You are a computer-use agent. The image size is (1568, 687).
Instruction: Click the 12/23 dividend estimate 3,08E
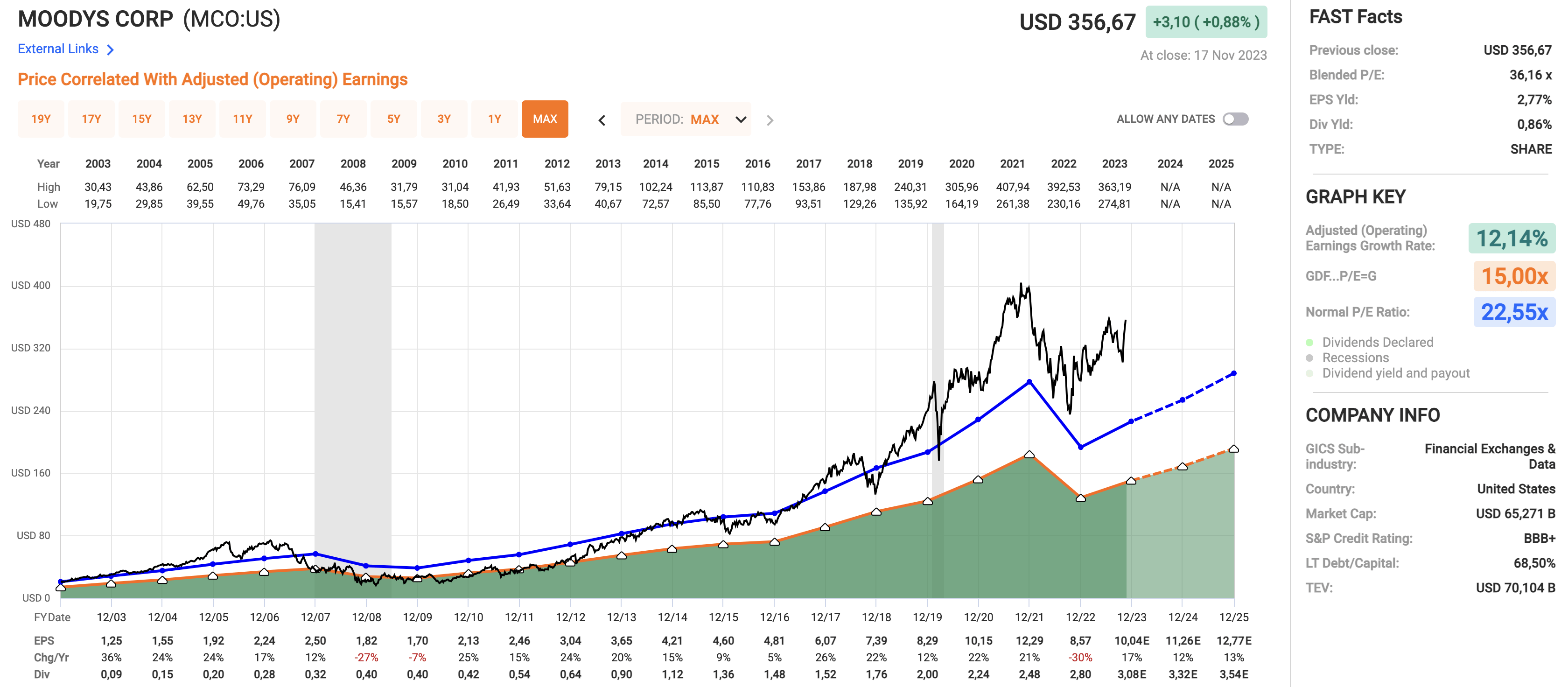point(1132,674)
